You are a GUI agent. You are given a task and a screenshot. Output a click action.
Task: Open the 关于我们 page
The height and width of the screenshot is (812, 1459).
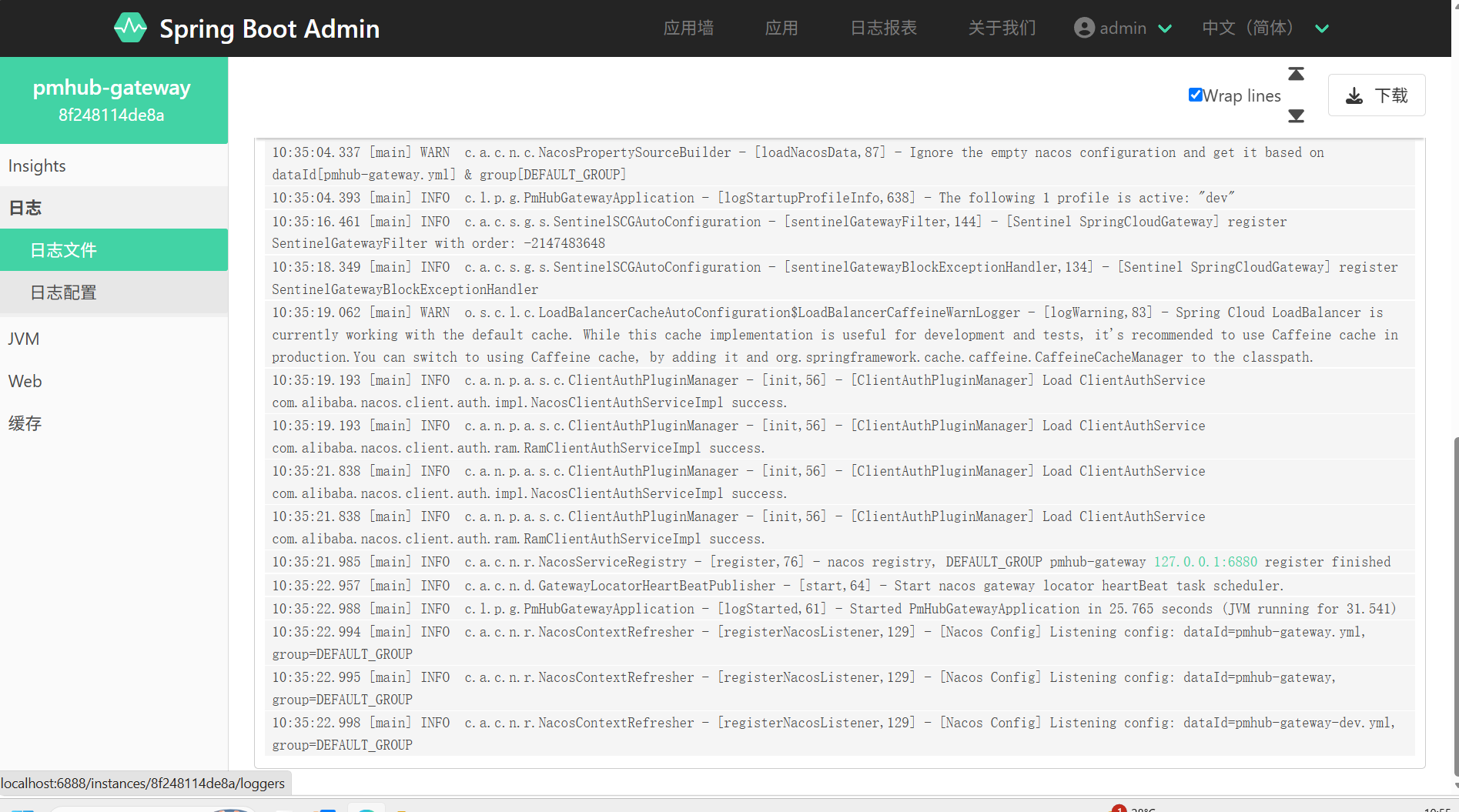click(1002, 28)
